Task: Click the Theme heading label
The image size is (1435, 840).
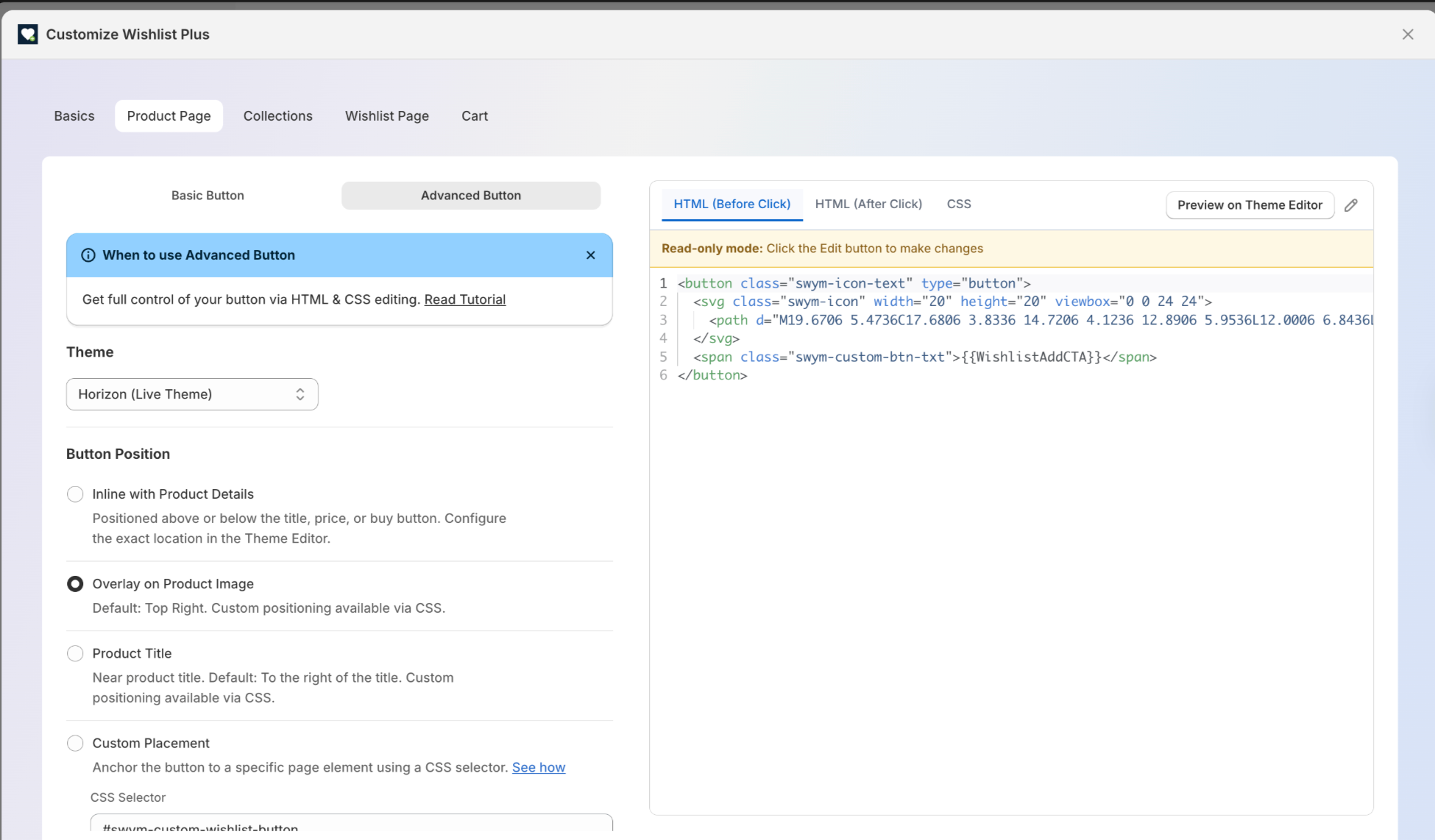Action: point(90,352)
